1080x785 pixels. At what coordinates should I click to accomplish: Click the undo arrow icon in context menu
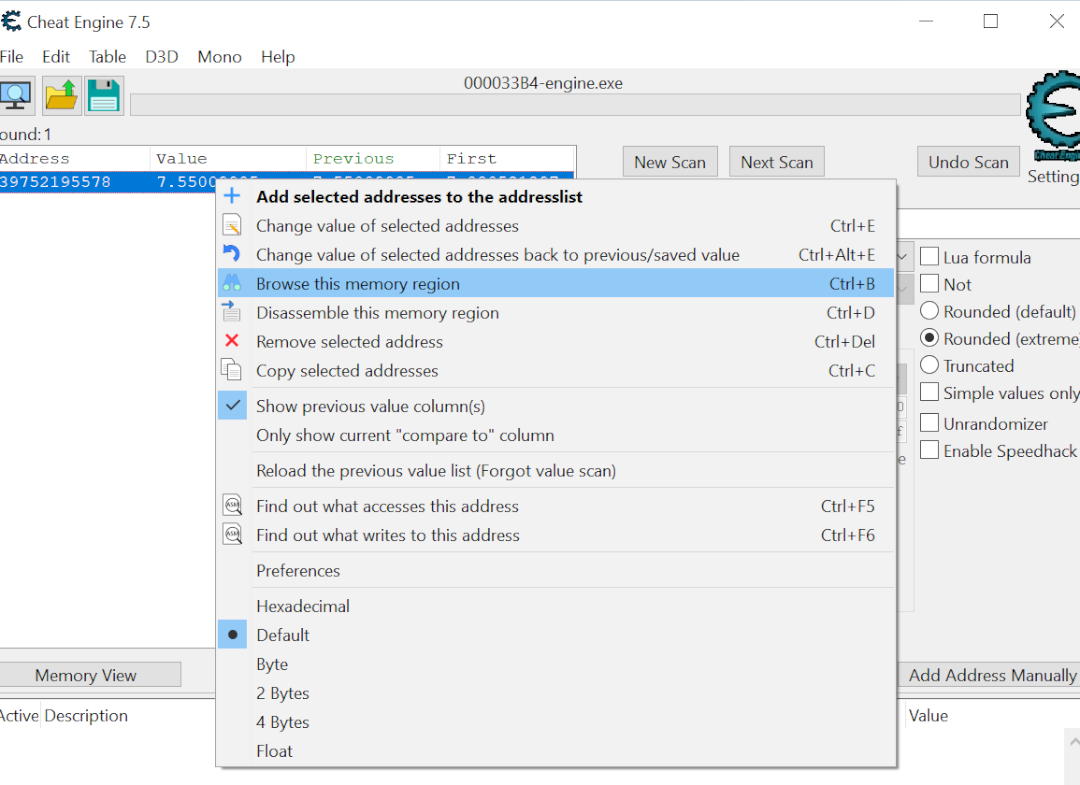(x=232, y=254)
